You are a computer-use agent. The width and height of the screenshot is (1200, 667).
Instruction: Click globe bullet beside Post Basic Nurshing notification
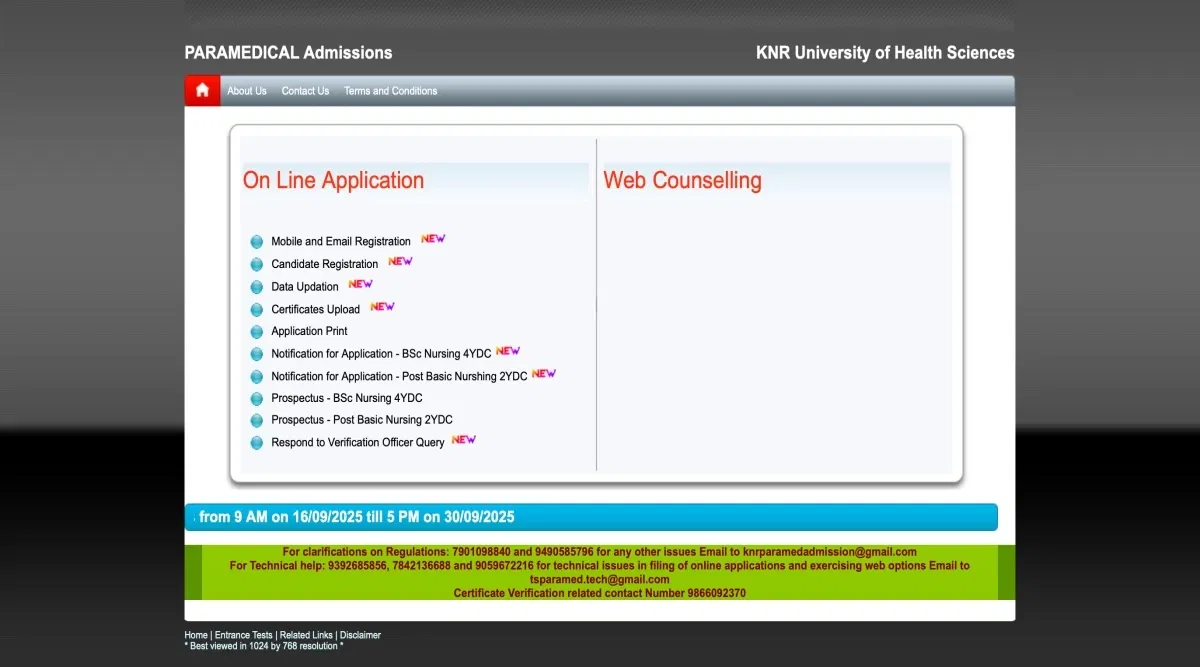[x=257, y=376]
